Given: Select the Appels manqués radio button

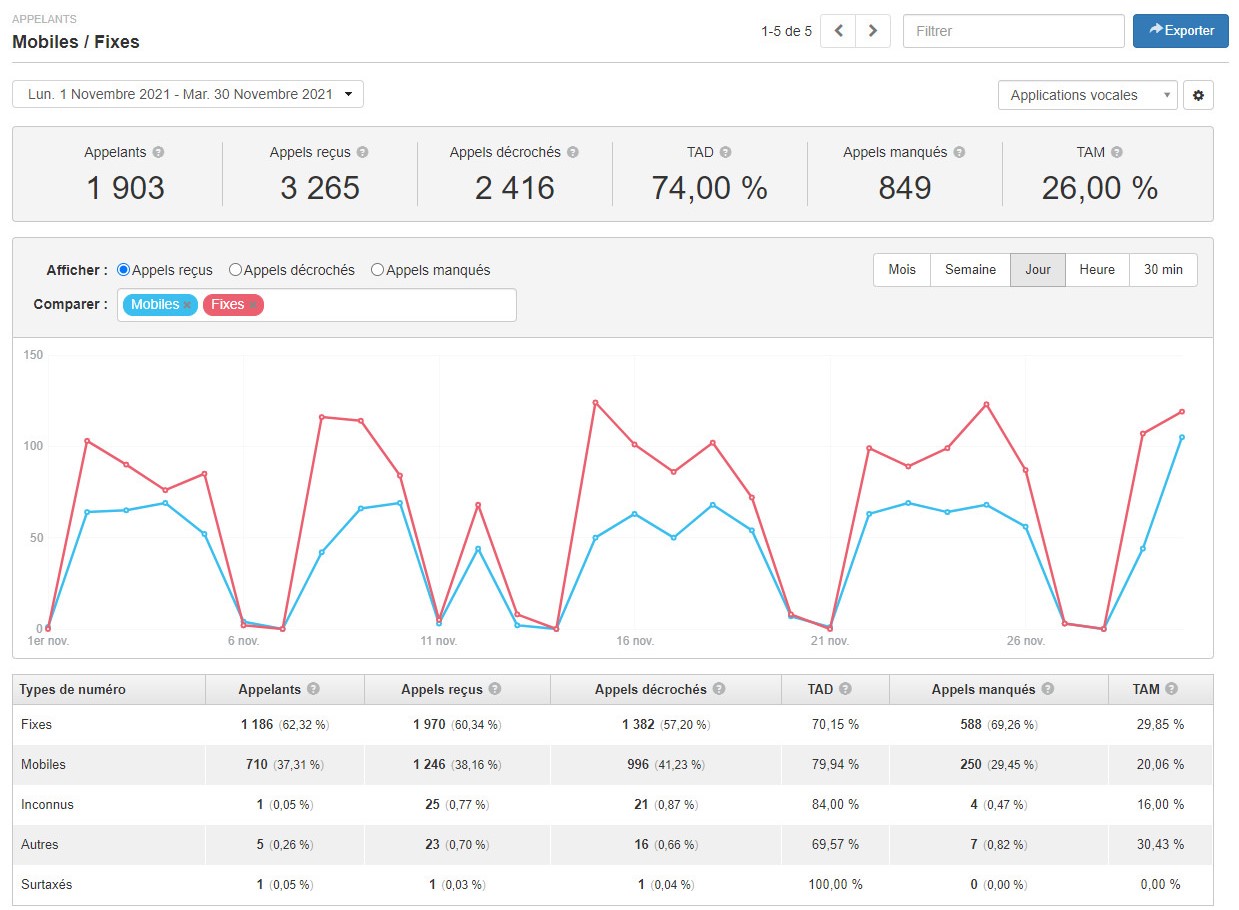Looking at the screenshot, I should 377,270.
